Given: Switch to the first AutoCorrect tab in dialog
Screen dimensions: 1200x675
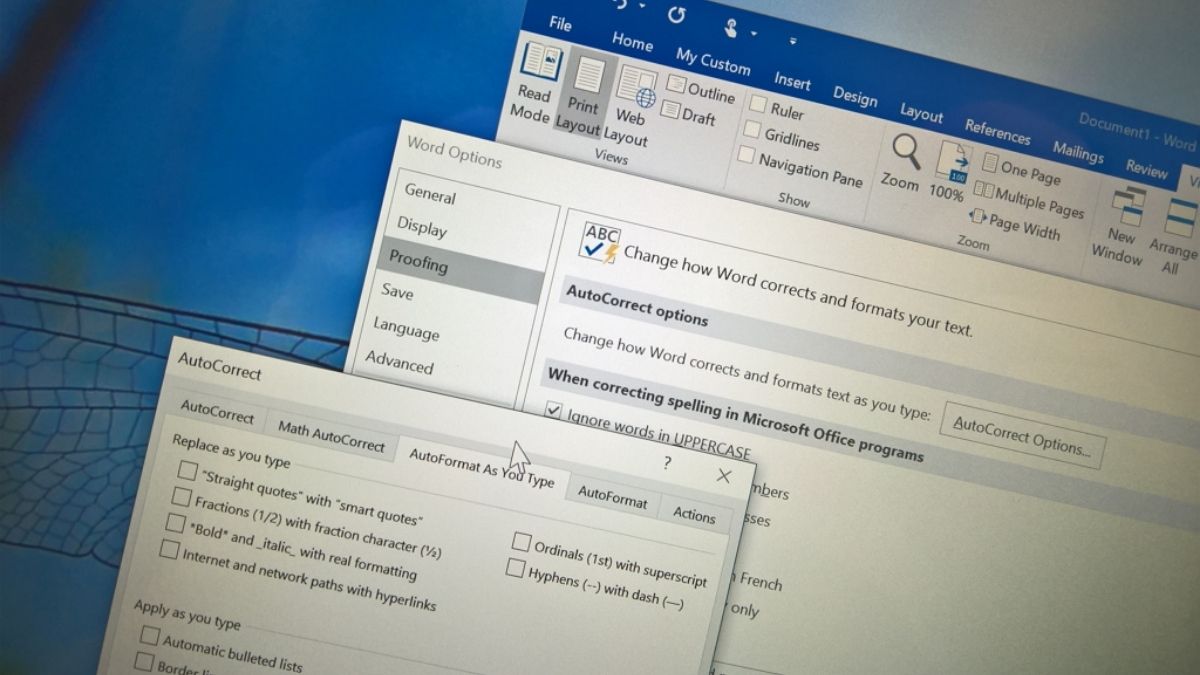Looking at the screenshot, I should tap(217, 412).
